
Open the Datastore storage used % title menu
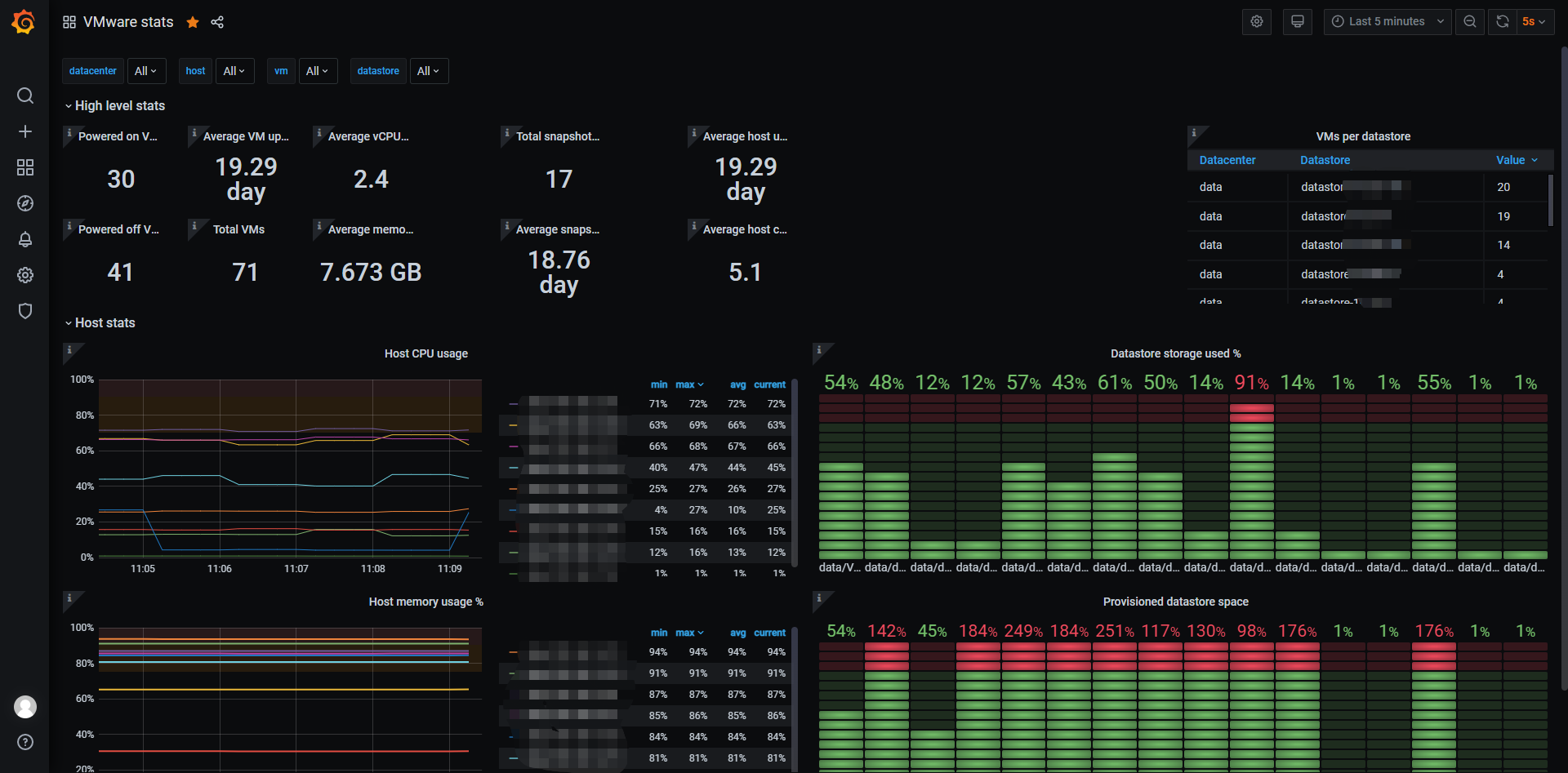pyautogui.click(x=1175, y=353)
